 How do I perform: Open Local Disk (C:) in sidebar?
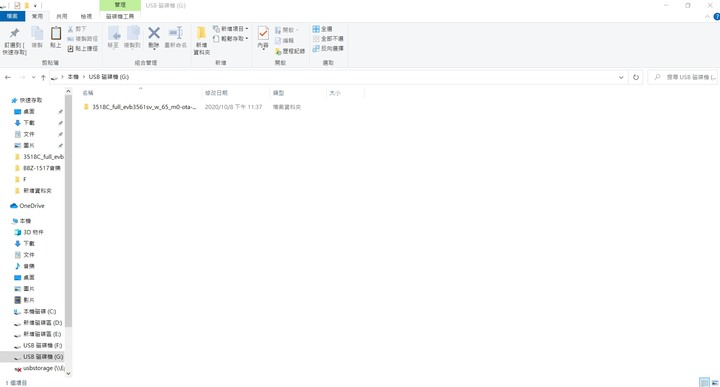pos(39,311)
